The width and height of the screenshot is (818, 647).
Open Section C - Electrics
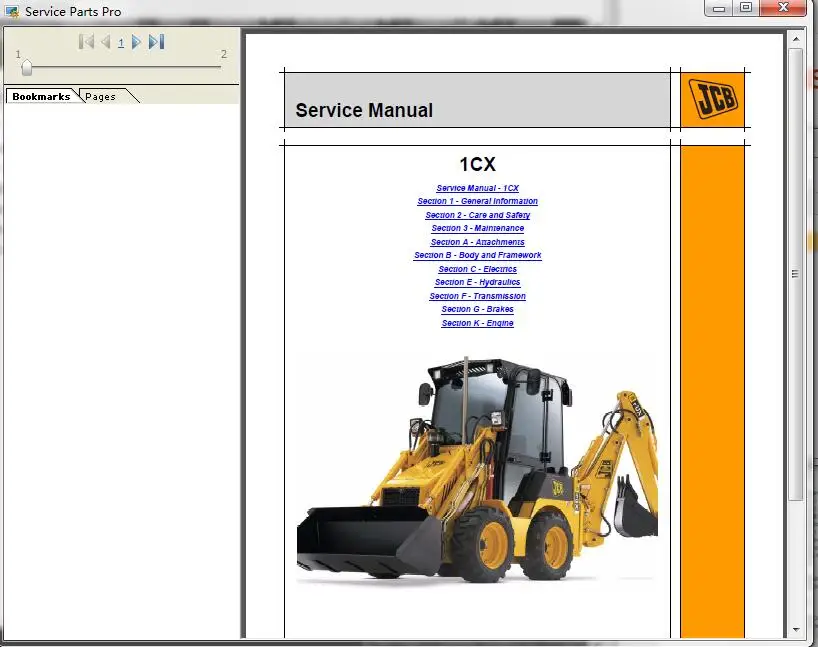[x=477, y=269]
